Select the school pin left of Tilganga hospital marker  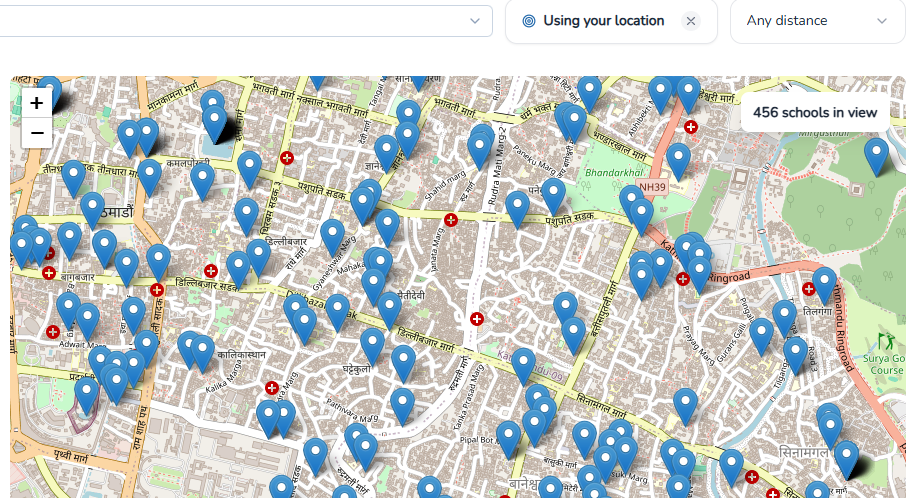point(785,316)
